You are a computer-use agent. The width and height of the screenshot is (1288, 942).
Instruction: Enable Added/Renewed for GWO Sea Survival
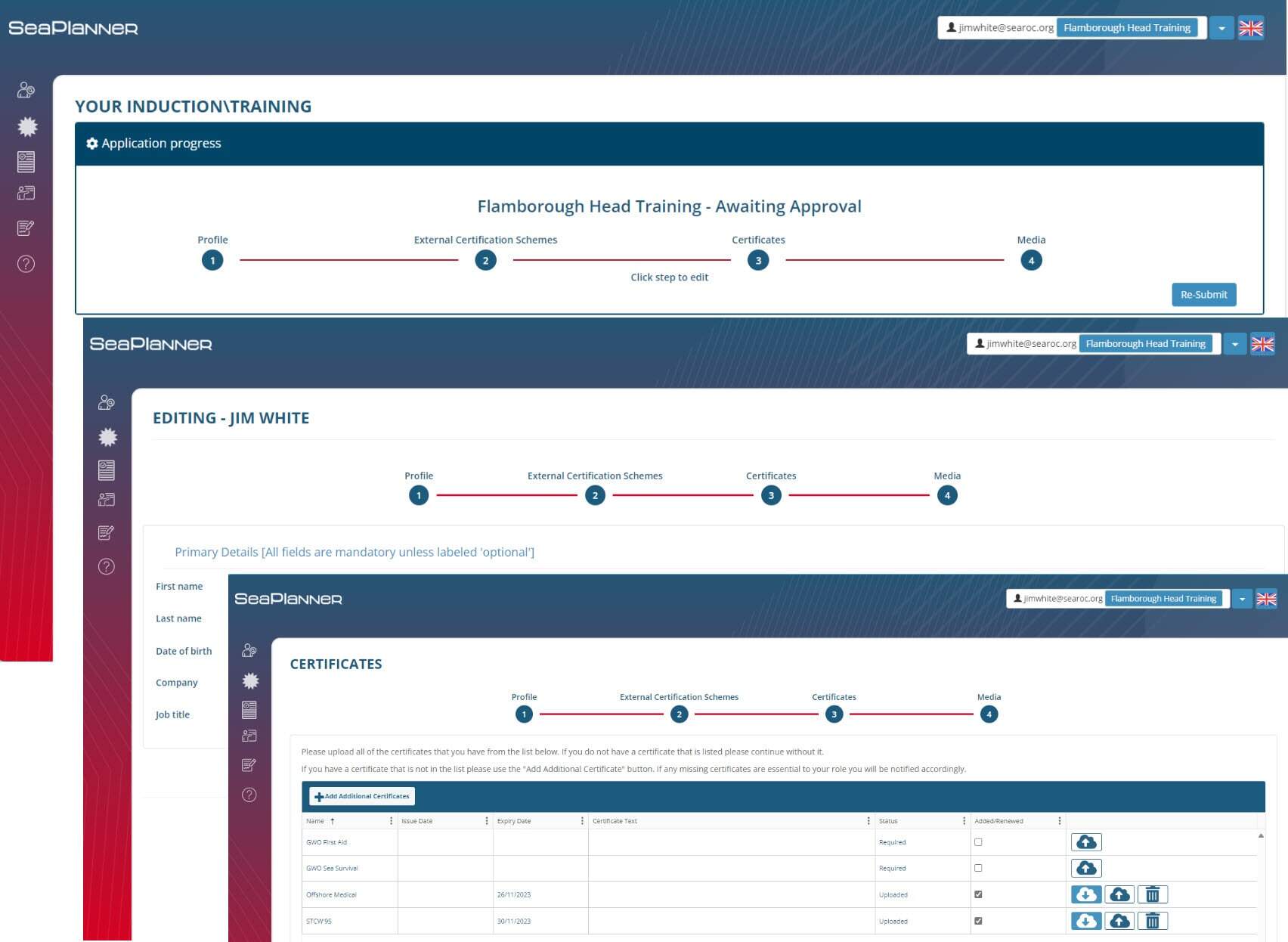click(x=978, y=868)
